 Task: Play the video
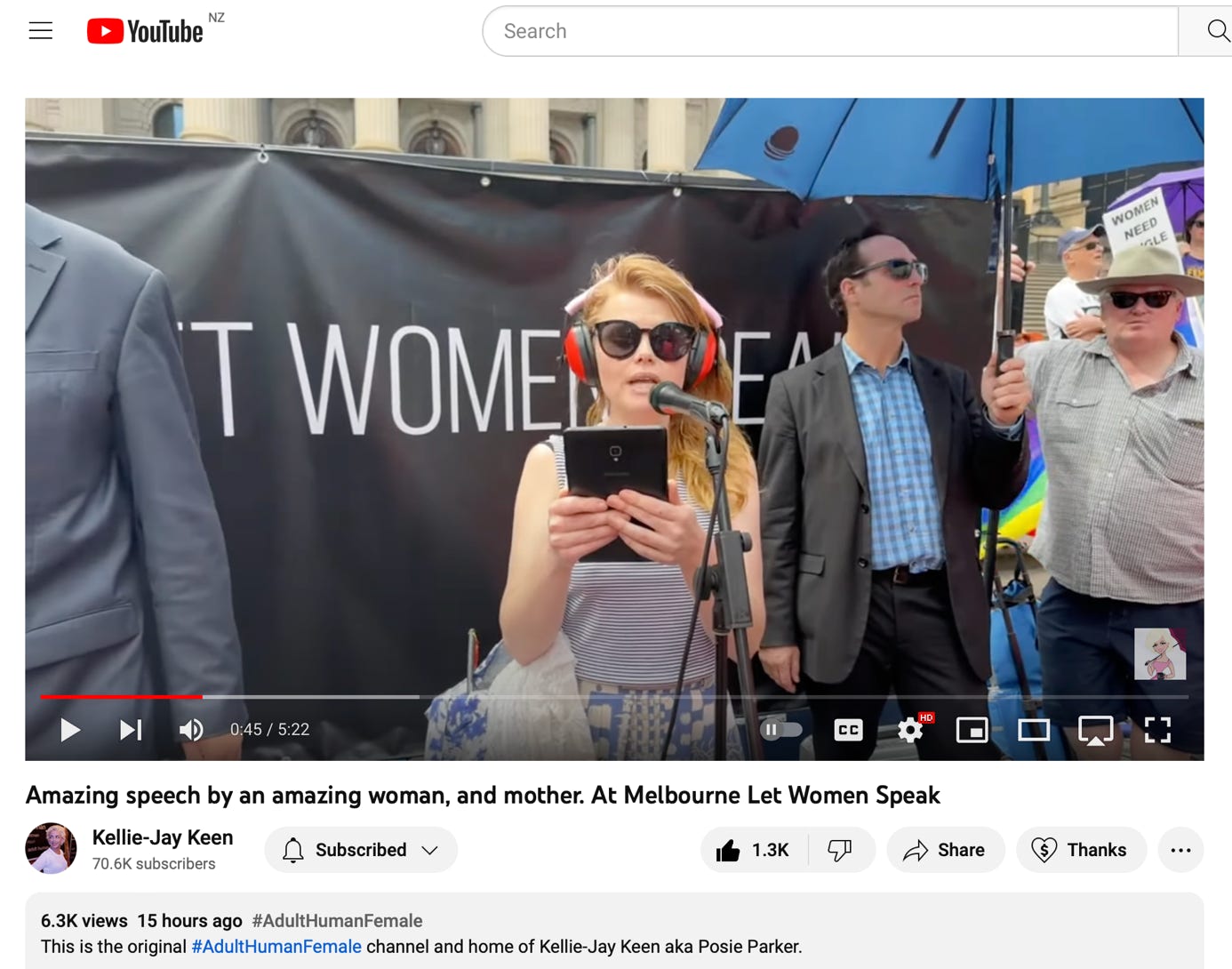click(69, 730)
